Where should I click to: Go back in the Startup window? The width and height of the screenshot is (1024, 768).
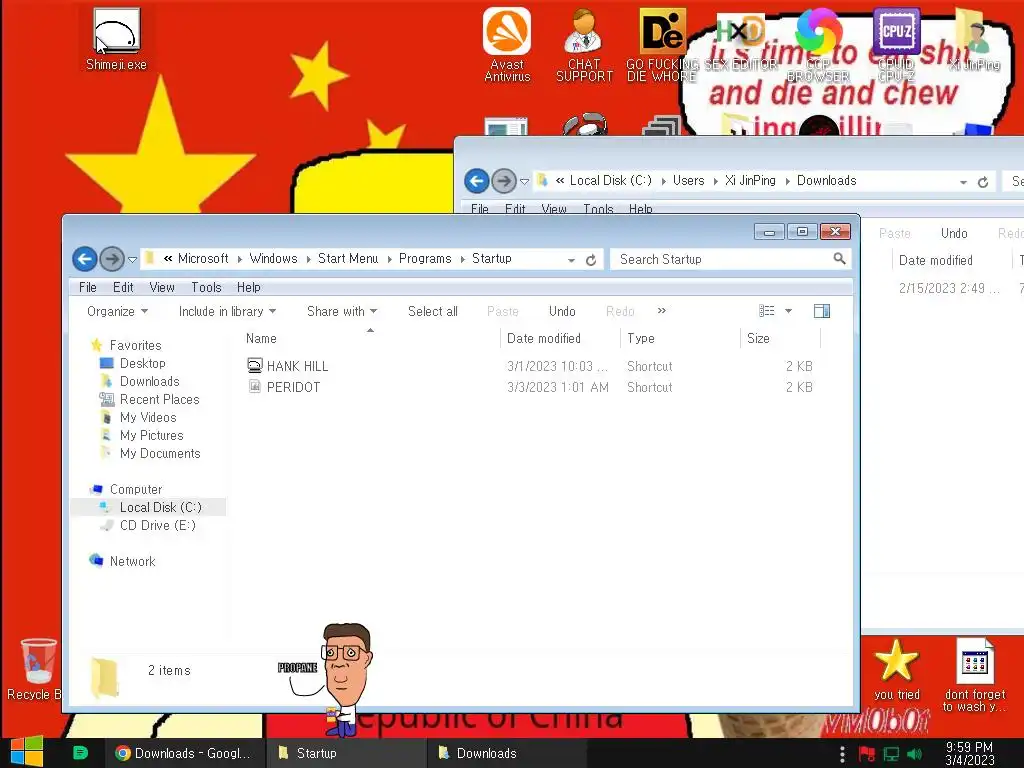[84, 259]
